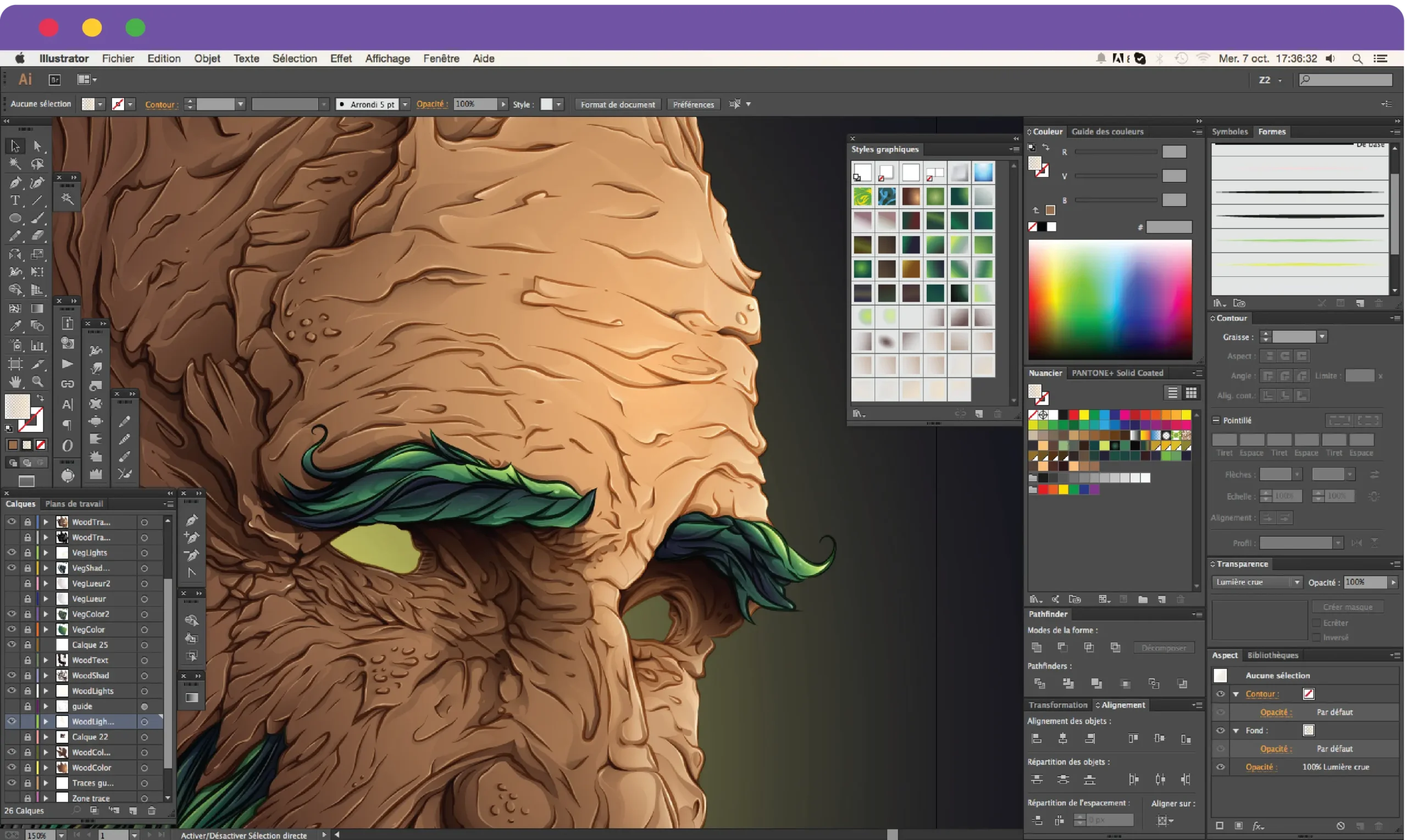Open macOS Spotlight search icon
Image resolution: width=1407 pixels, height=840 pixels.
pos(1358,59)
